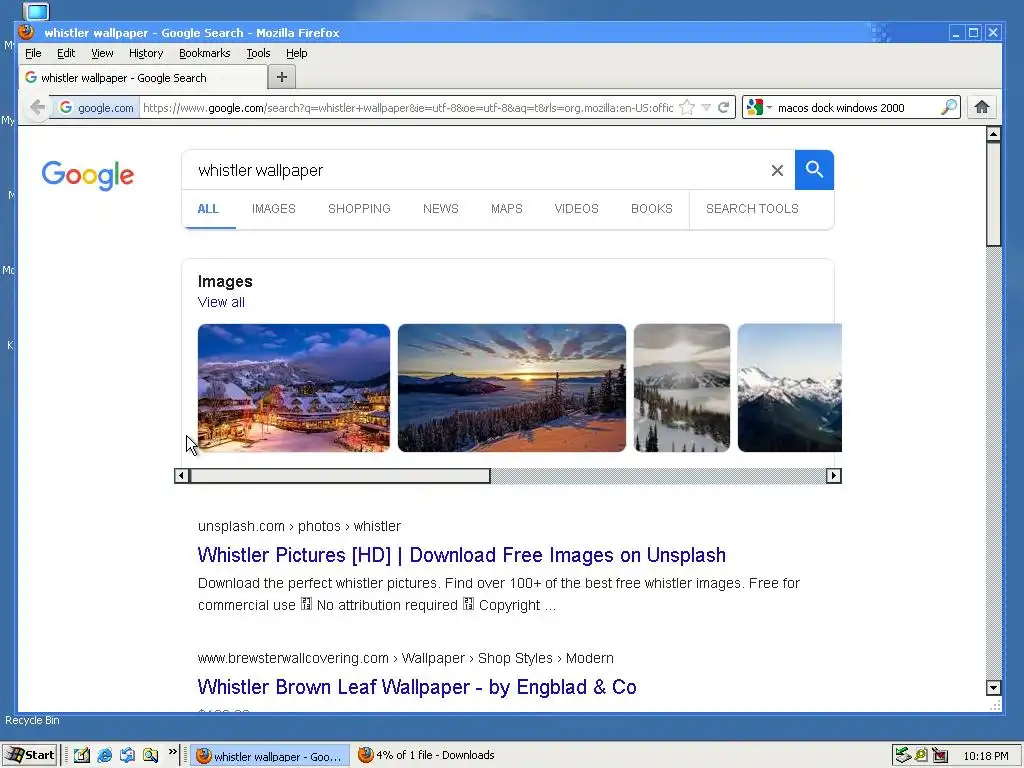Click the page scrollbar down arrow

[x=993, y=688]
